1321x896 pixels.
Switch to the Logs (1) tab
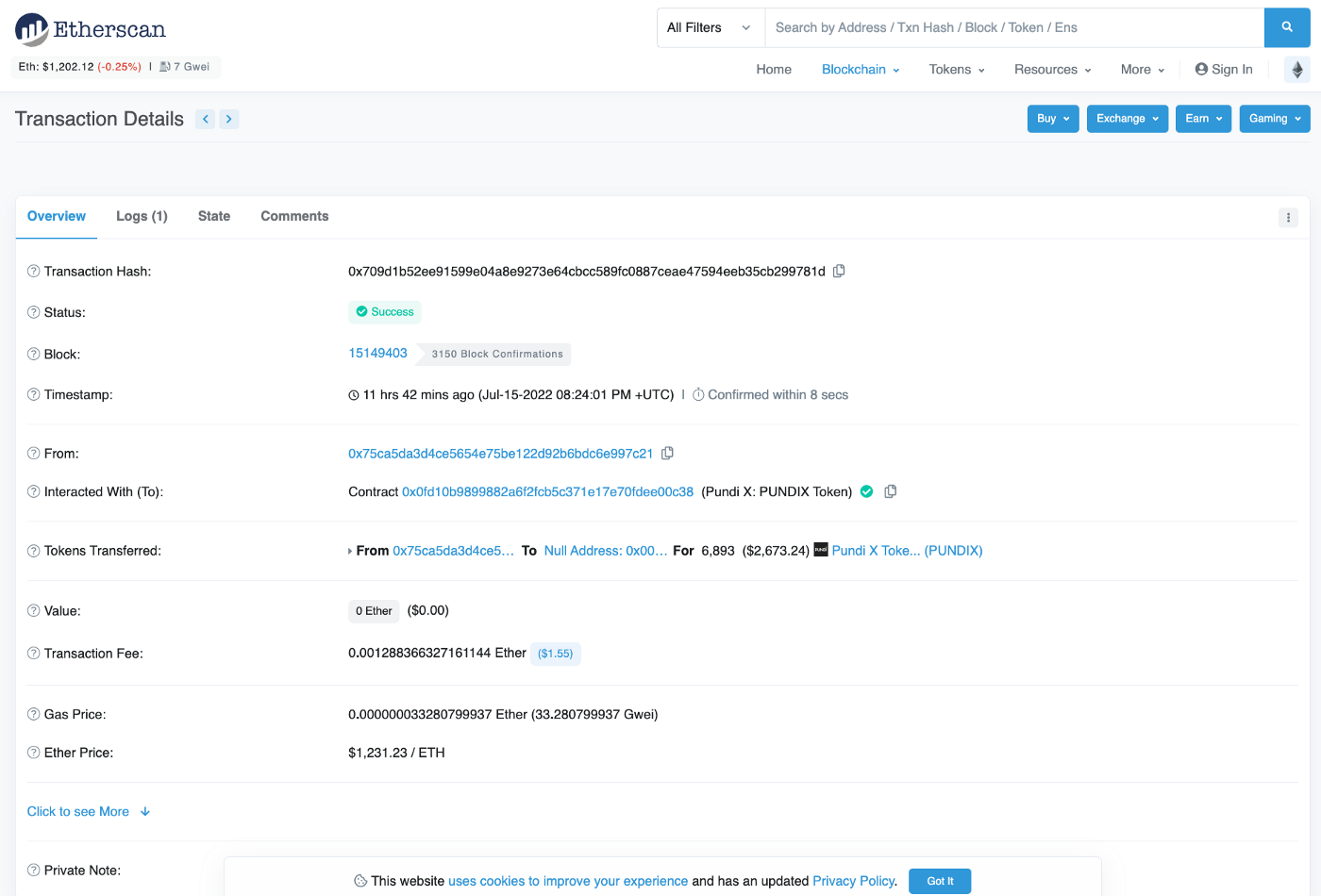click(142, 216)
